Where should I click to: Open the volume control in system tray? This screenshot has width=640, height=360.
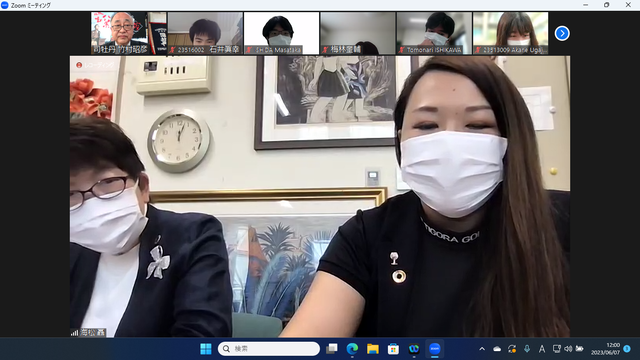[x=568, y=349]
